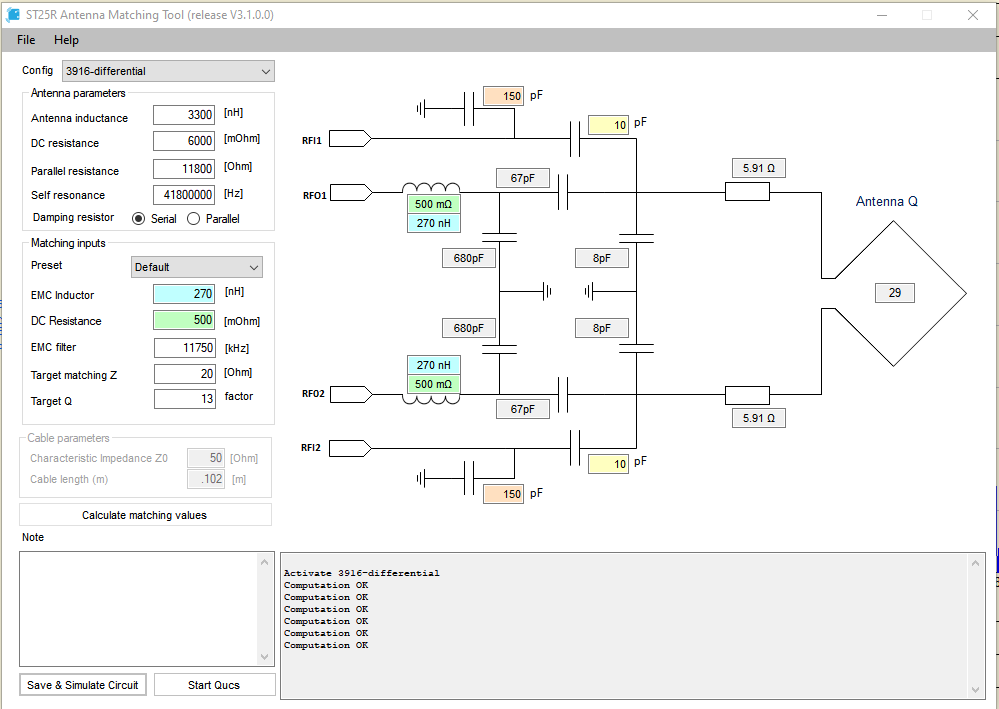Viewport: 999px width, 709px height.
Task: Click the RFI1 port connector symbol
Action: point(350,138)
